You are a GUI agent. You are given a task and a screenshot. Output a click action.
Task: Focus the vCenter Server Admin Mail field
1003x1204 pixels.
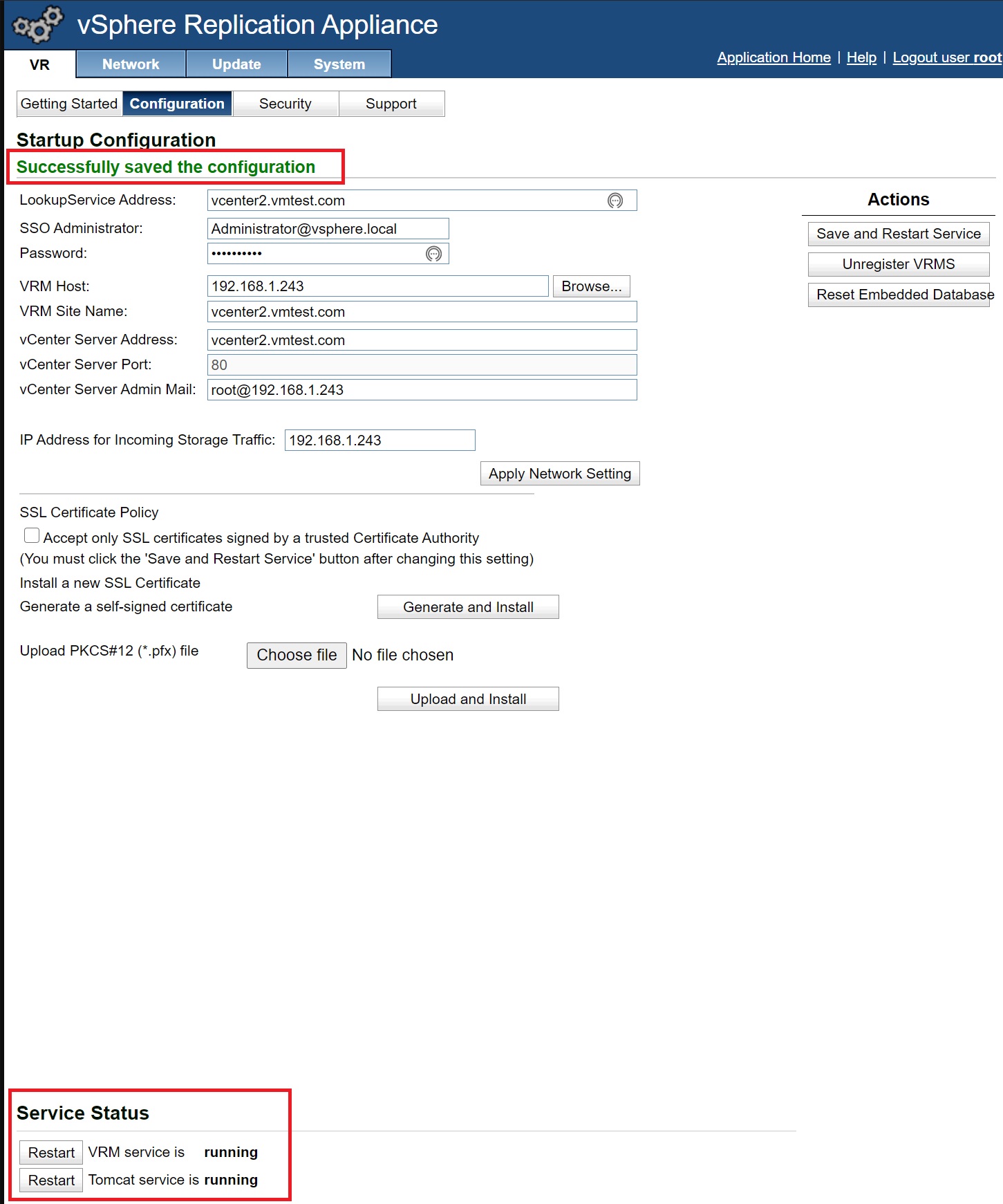point(422,390)
